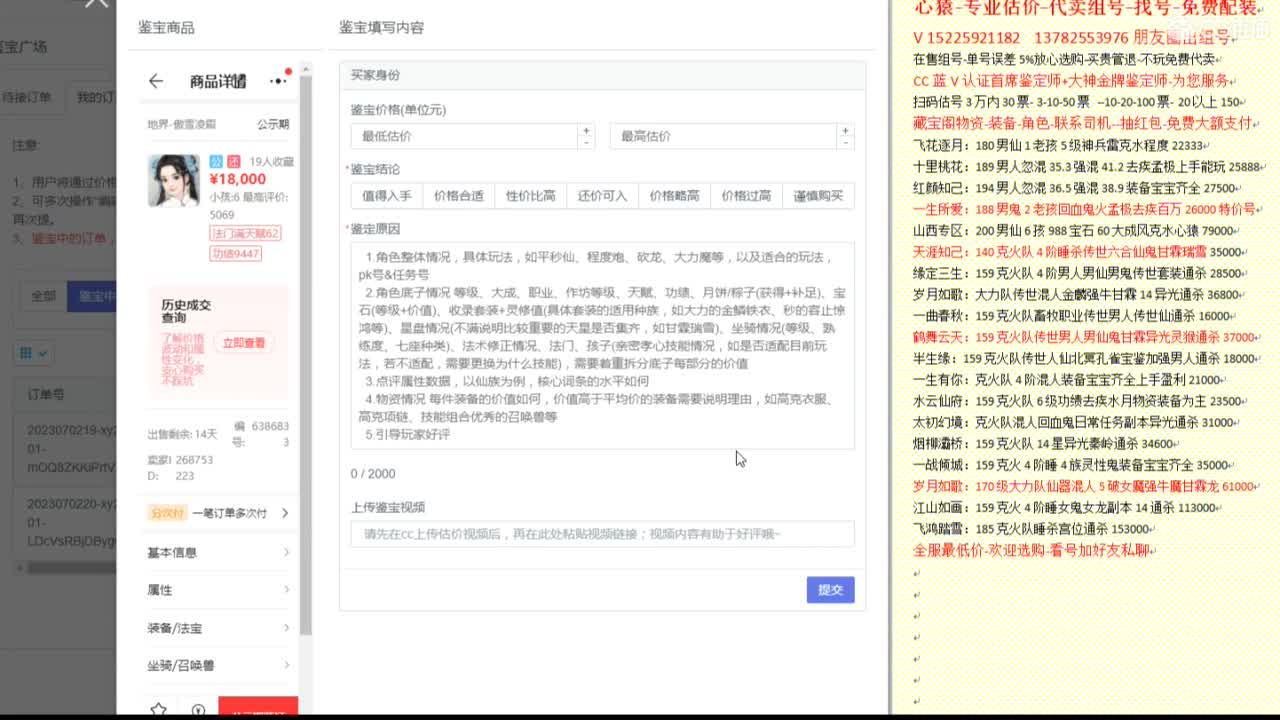Select conclusion 值得入手
1280x720 pixels.
387,196
